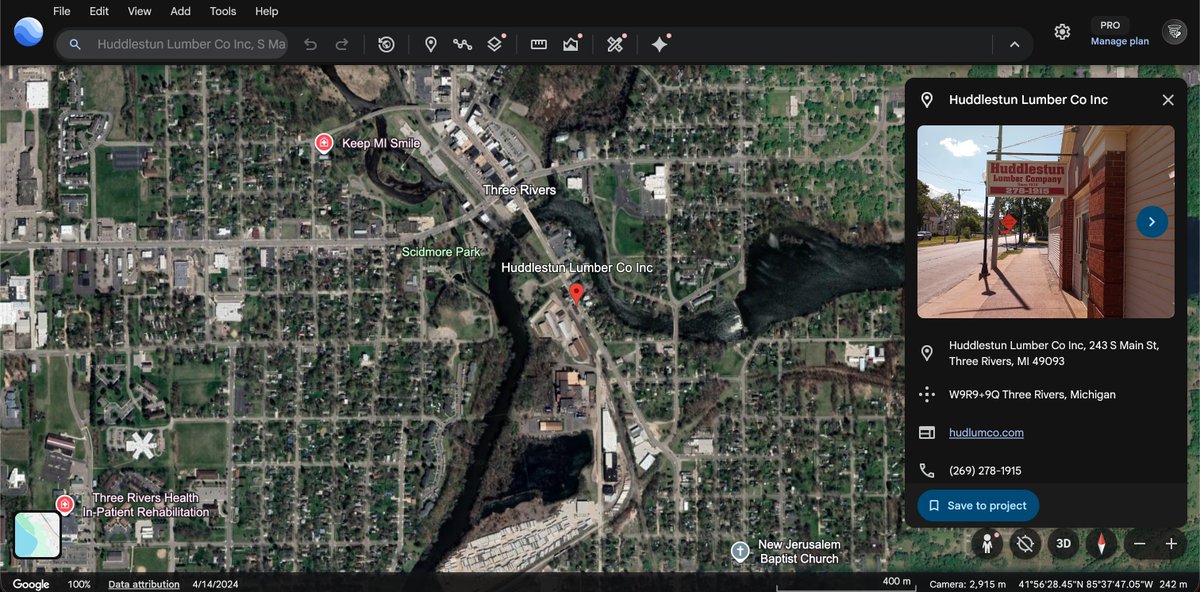Close the Huddlestun Lumber info panel
Viewport: 1200px width, 592px height.
pyautogui.click(x=1168, y=100)
